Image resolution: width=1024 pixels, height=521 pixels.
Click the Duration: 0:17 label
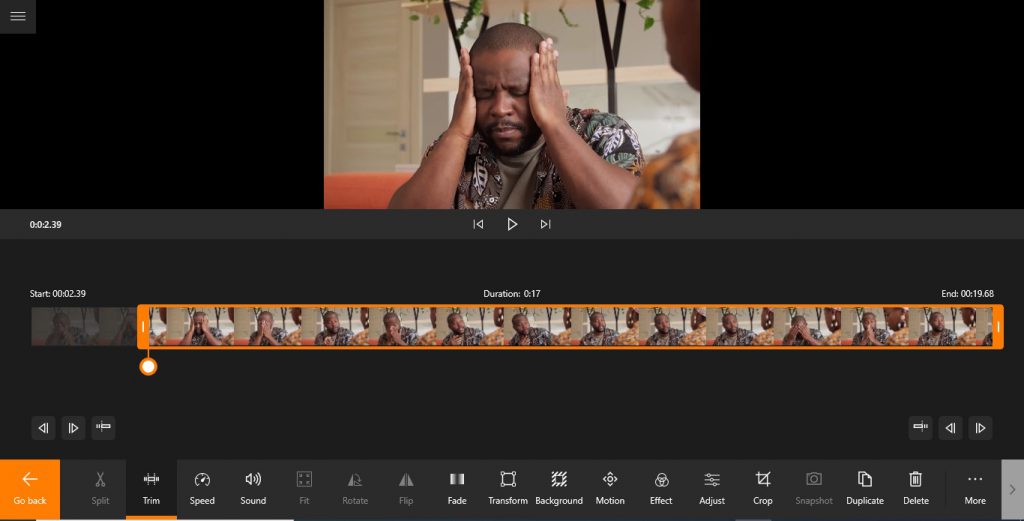511,294
